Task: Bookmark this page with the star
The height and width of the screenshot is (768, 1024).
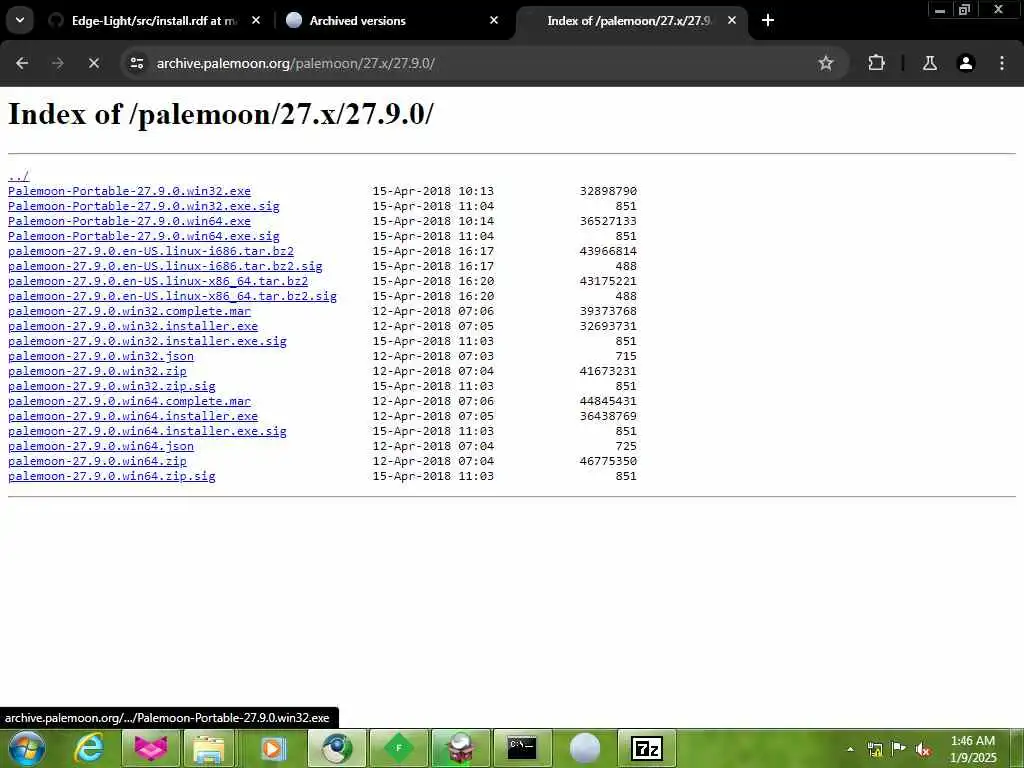Action: [825, 63]
